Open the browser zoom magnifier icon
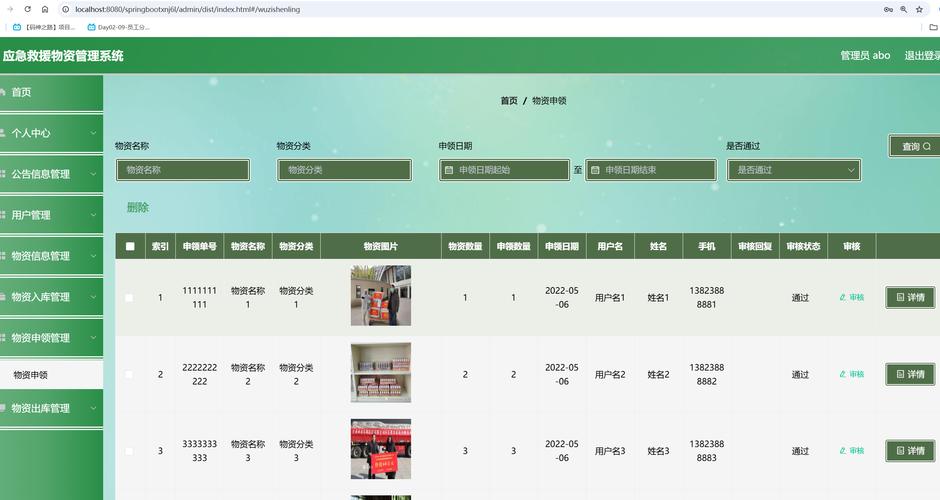 (x=903, y=10)
